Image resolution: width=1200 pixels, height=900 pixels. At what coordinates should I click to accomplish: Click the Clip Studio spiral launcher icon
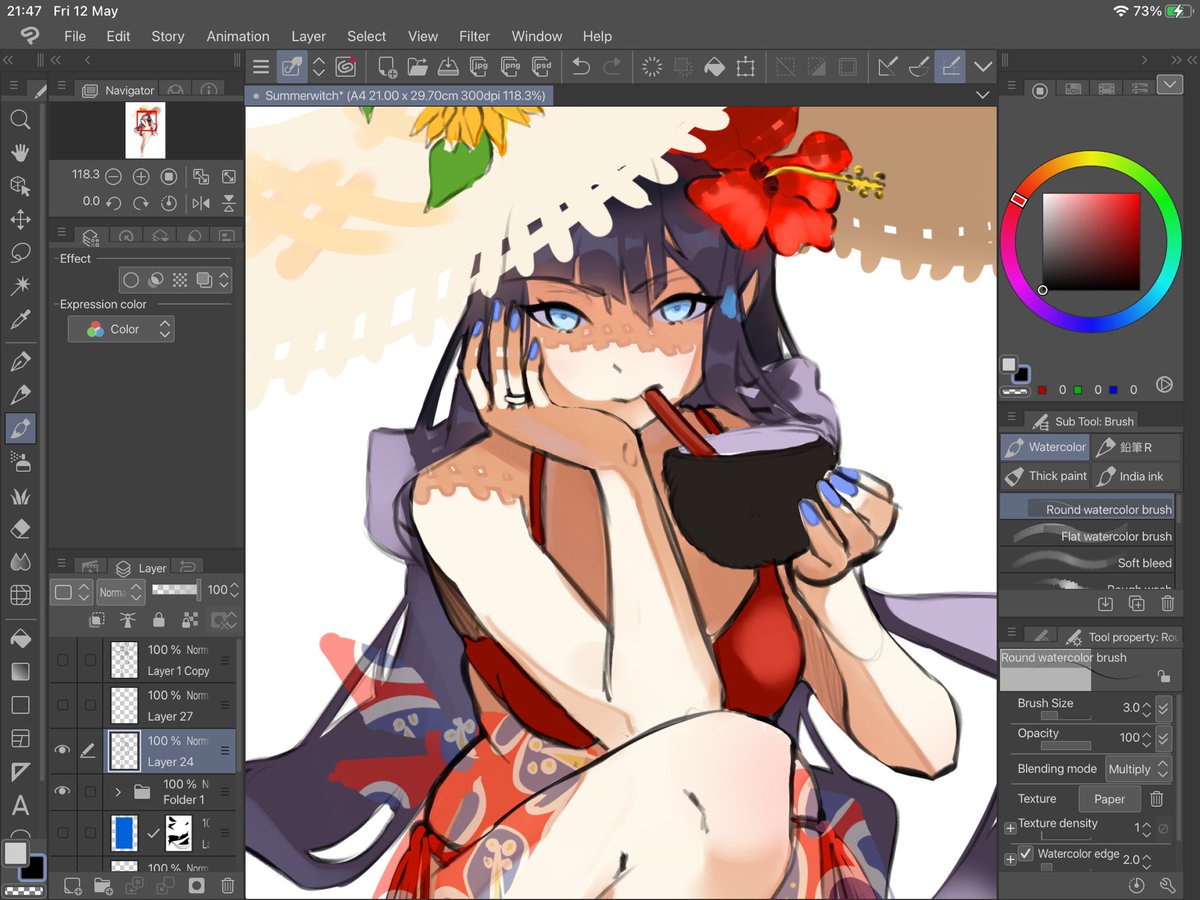(346, 67)
